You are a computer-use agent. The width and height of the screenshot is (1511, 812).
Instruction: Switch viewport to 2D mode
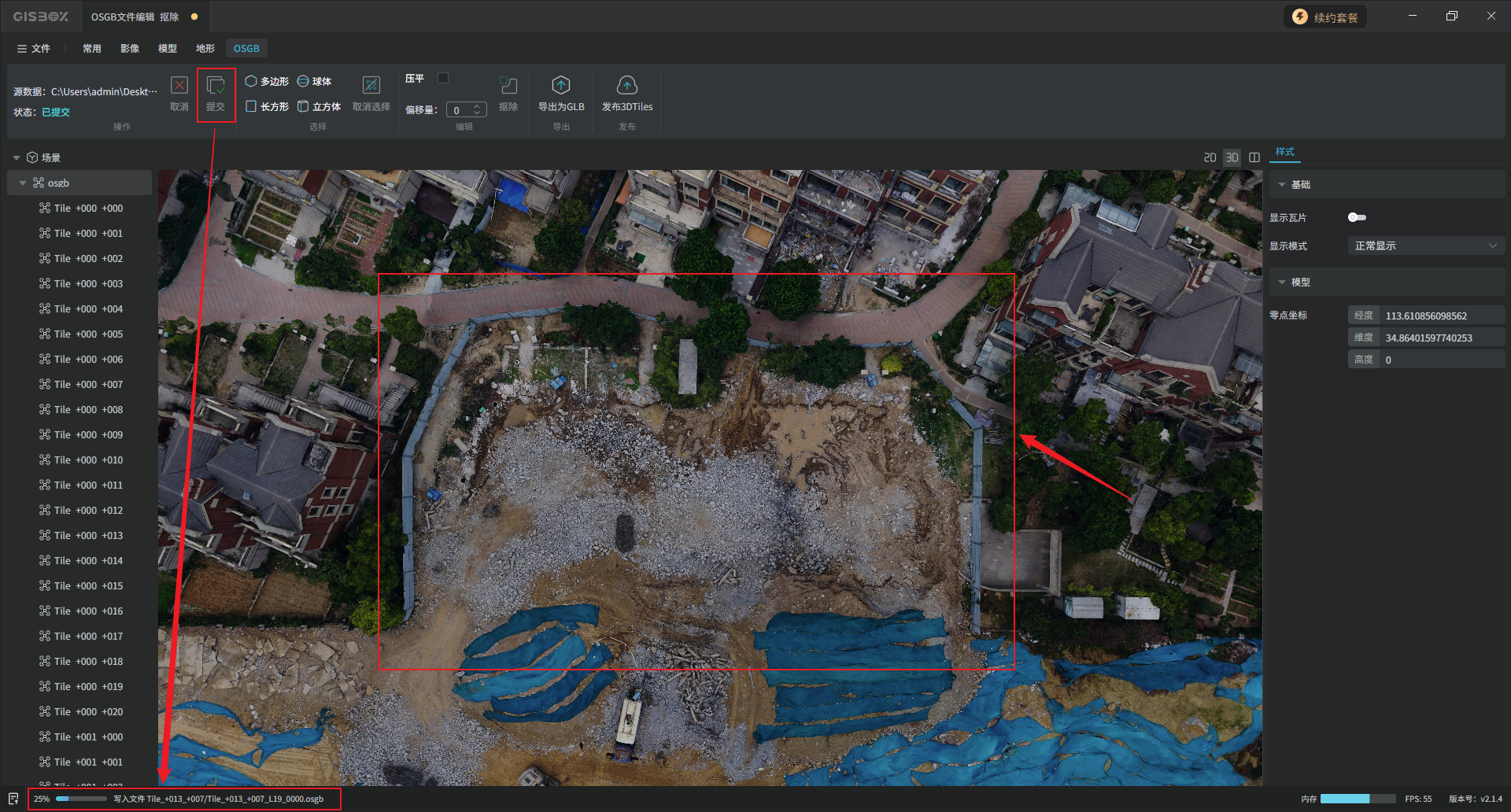click(1210, 157)
